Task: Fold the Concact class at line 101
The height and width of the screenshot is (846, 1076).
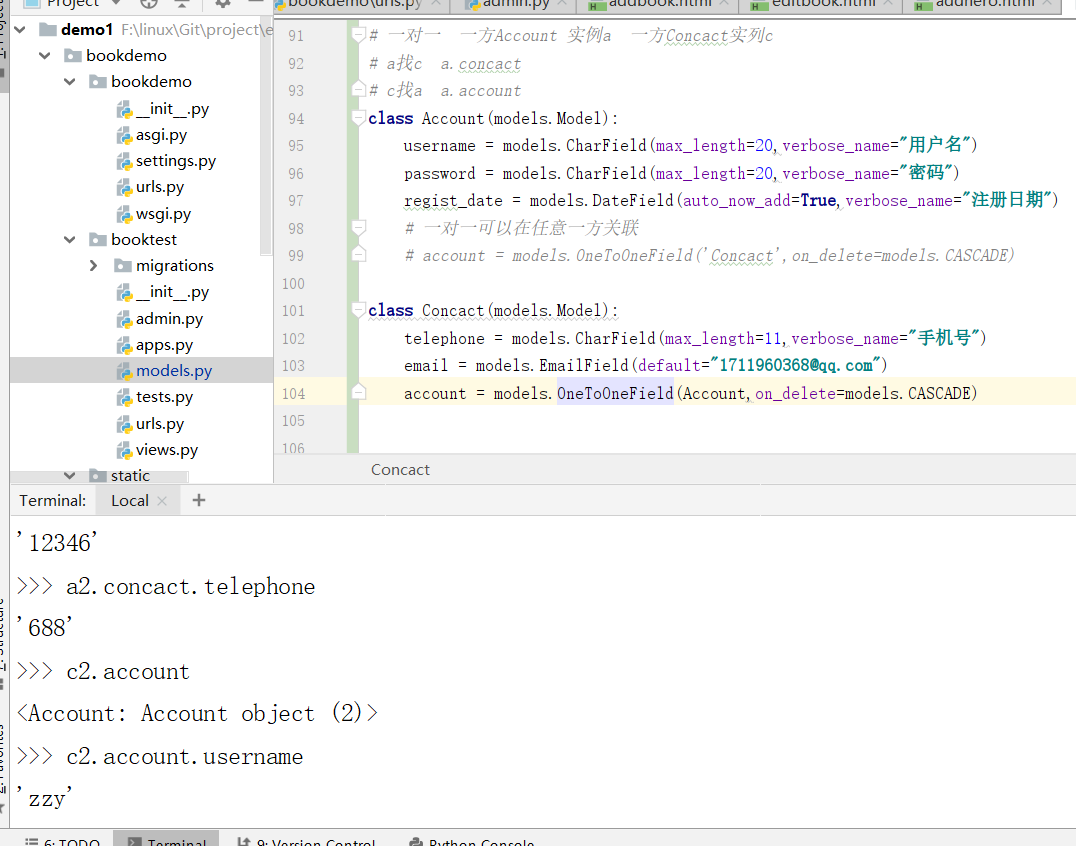Action: (358, 310)
